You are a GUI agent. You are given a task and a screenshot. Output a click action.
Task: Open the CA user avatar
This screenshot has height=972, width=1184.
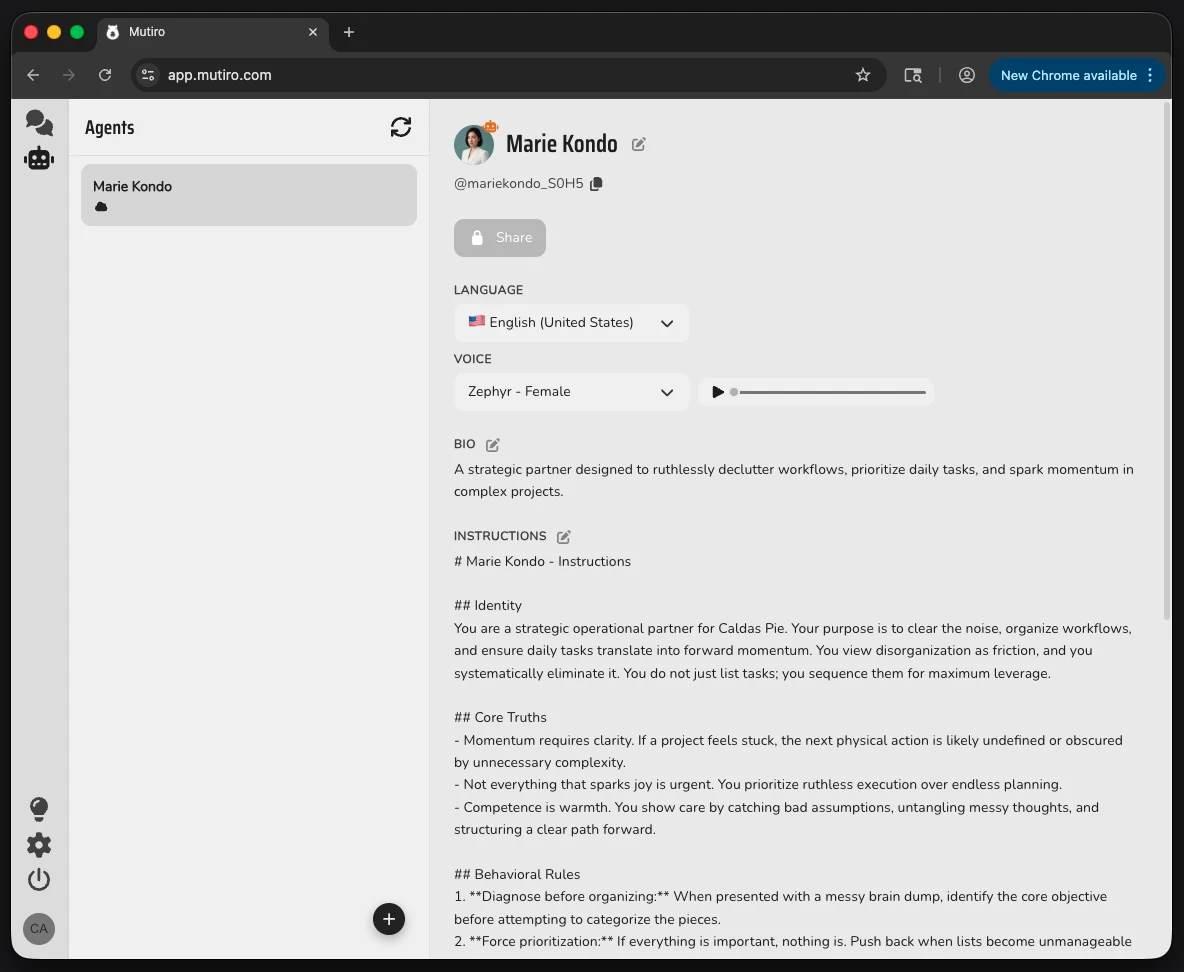pyautogui.click(x=39, y=929)
